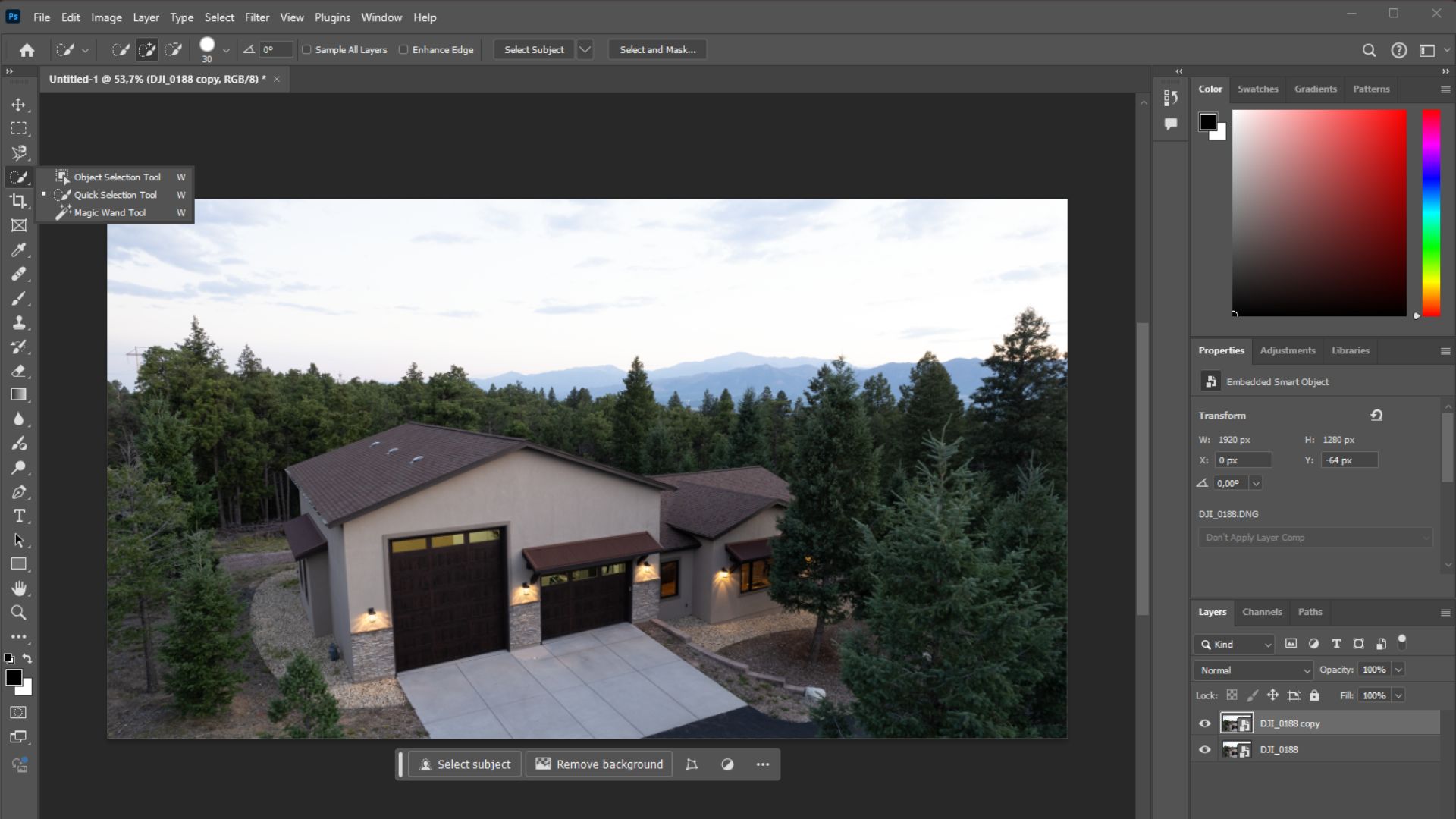Screen dimensions: 1456x819
Task: Open the Kind layer filter dropdown
Action: (1234, 645)
